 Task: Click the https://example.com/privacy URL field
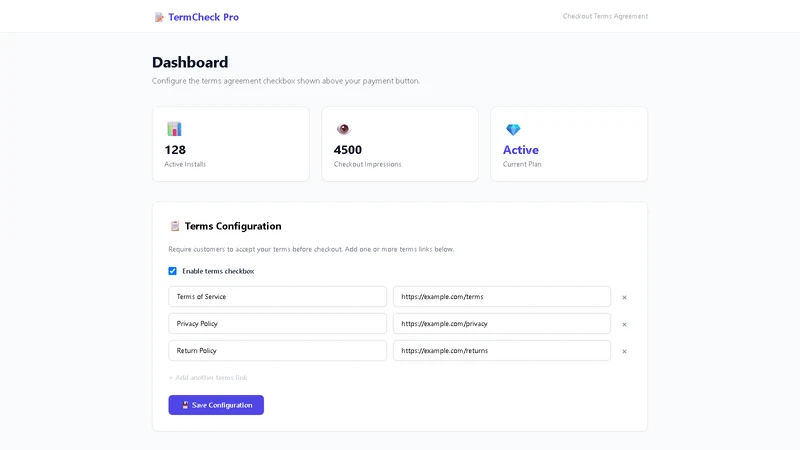click(x=502, y=323)
